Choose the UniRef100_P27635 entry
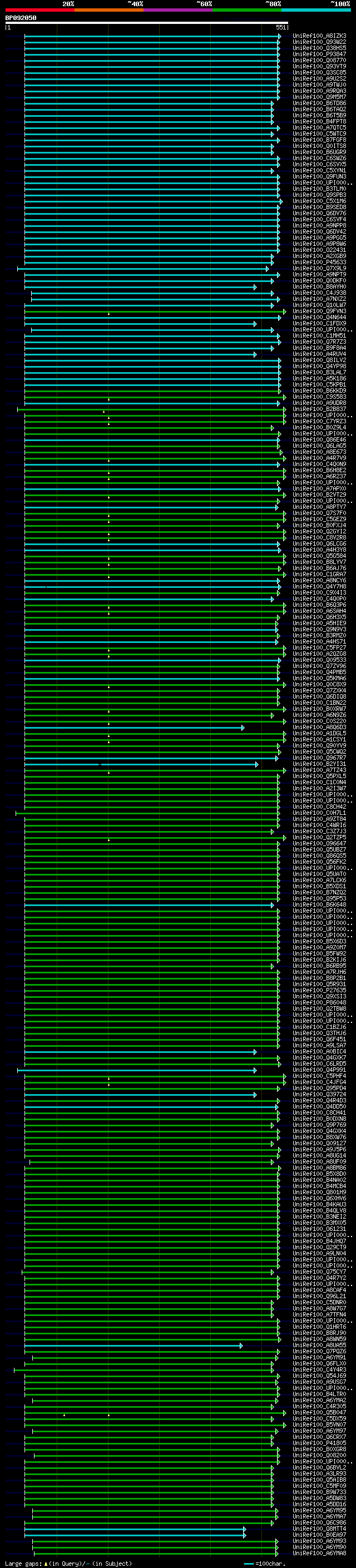The image size is (356, 1568). (x=319, y=990)
